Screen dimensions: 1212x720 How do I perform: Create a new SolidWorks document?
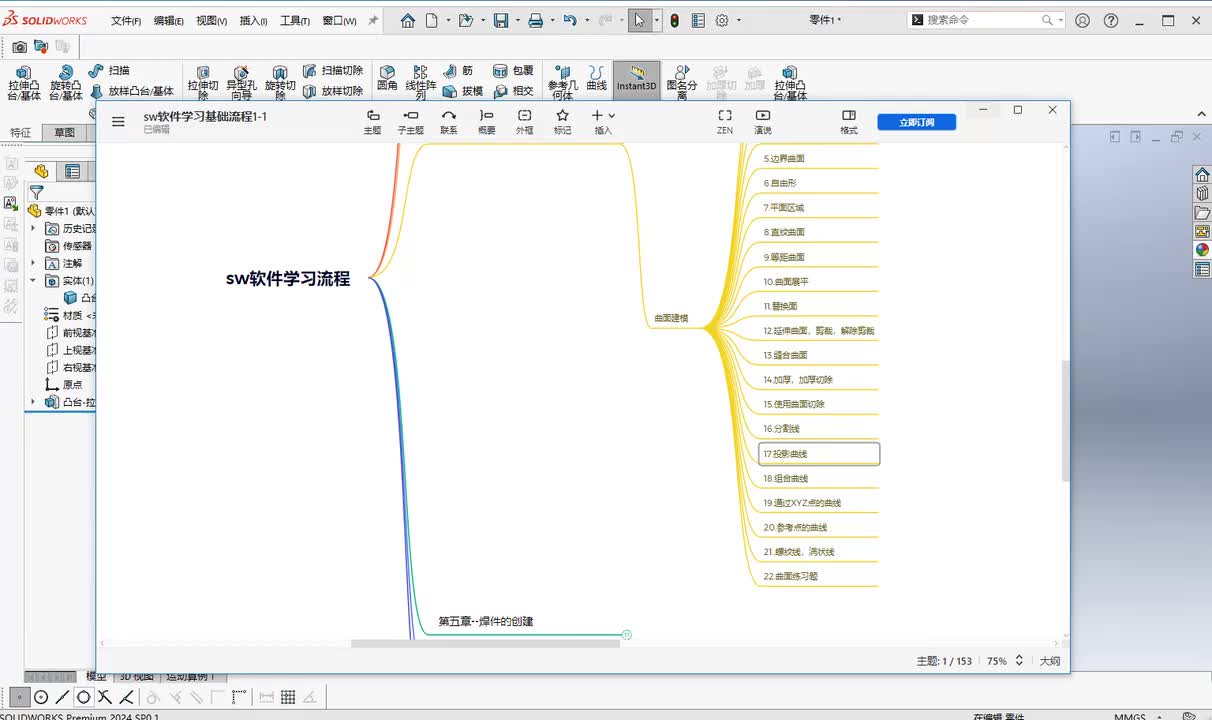432,20
